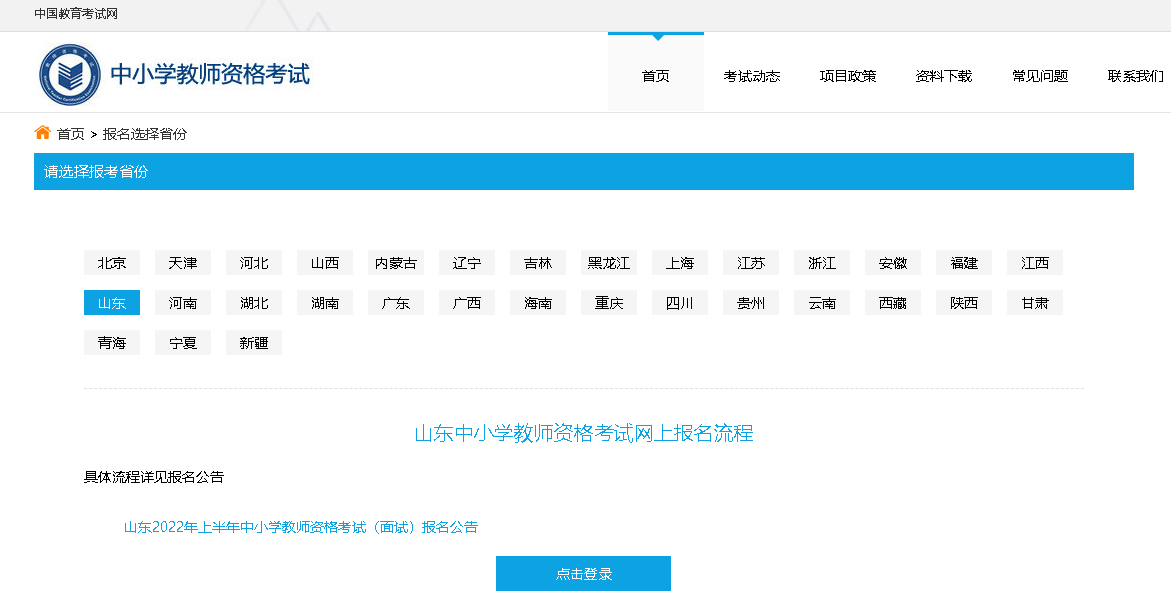Open 资料下载 navigation item

943,76
